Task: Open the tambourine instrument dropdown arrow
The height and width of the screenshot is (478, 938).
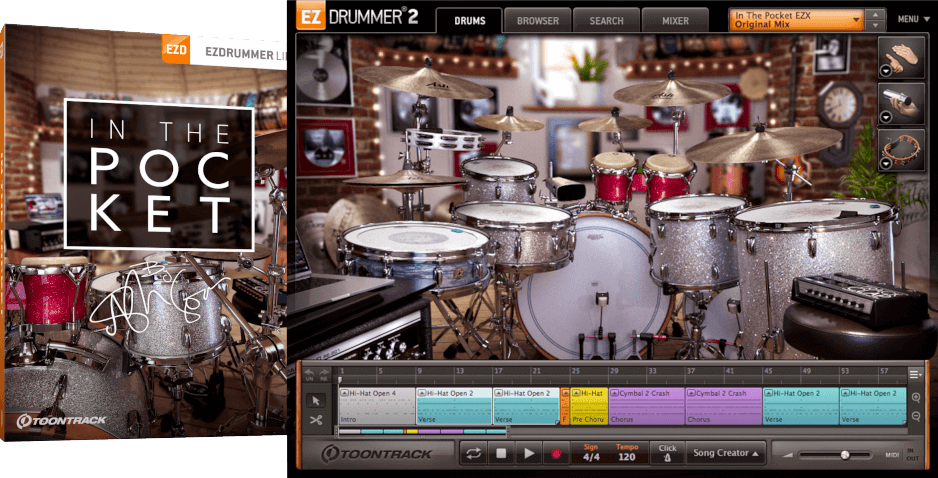Action: [886, 164]
